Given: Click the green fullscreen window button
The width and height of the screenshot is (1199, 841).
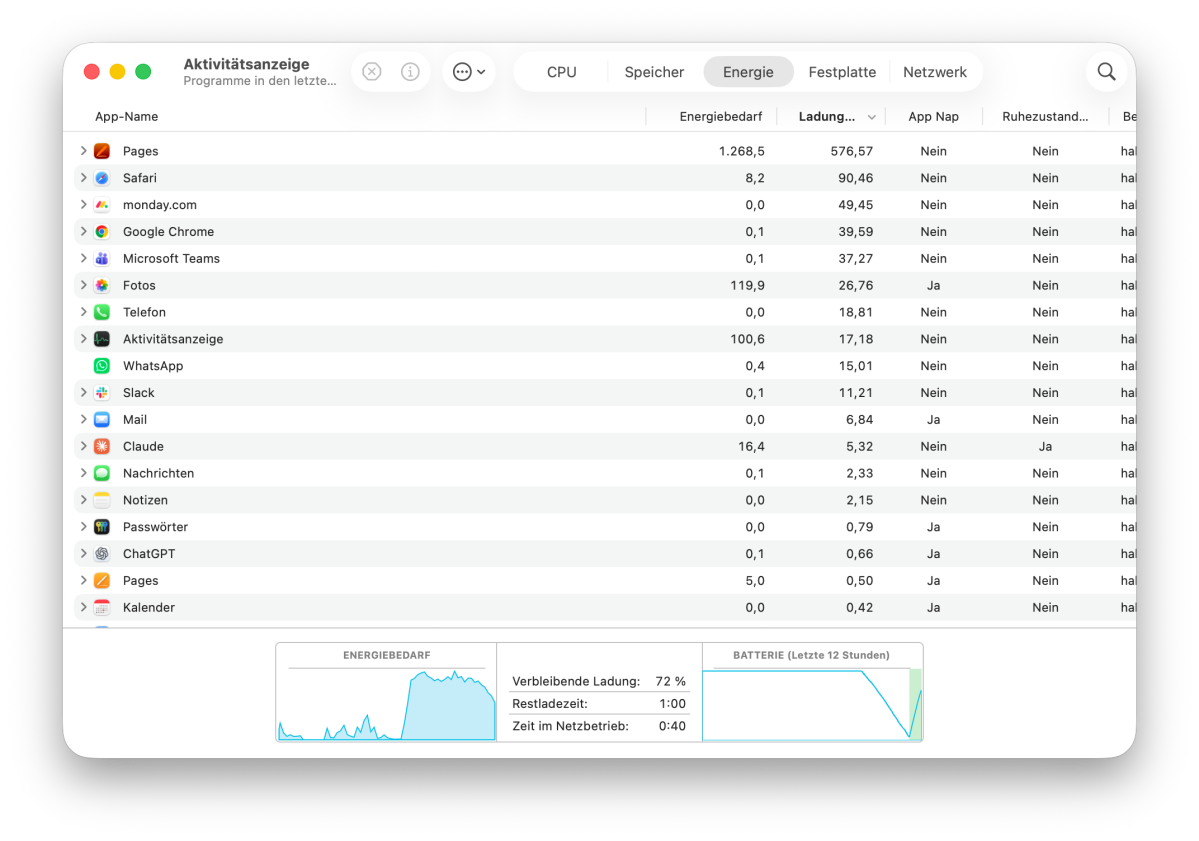Looking at the screenshot, I should click(x=143, y=72).
